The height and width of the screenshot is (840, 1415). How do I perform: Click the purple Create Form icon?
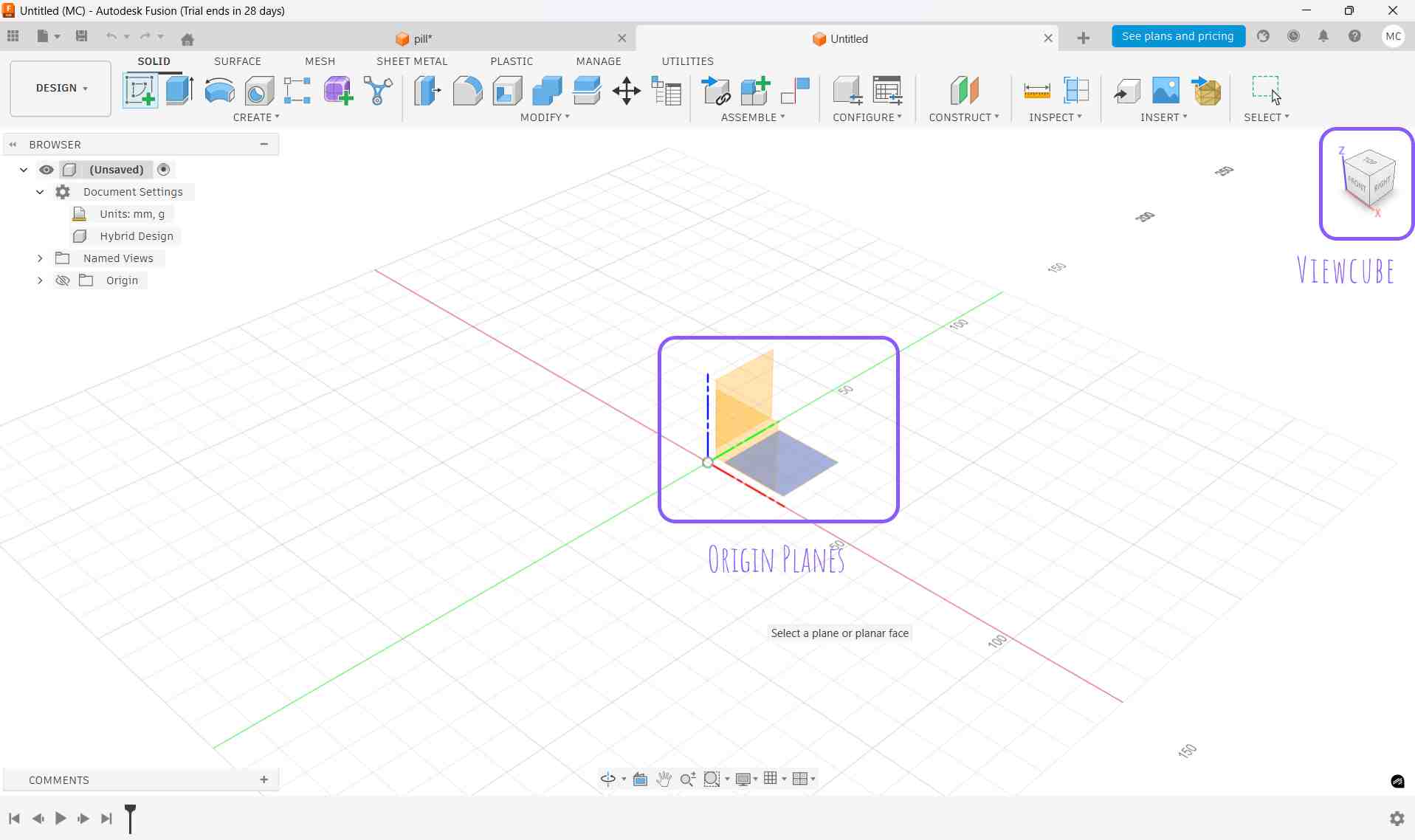click(x=338, y=91)
